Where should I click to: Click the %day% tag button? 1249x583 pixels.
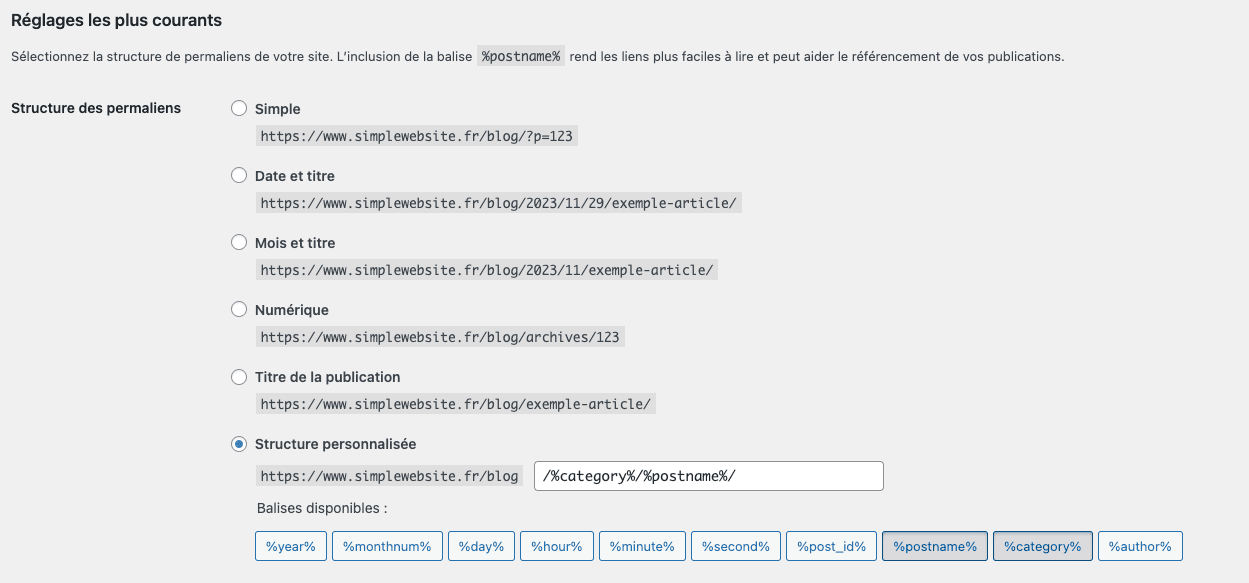pos(481,546)
